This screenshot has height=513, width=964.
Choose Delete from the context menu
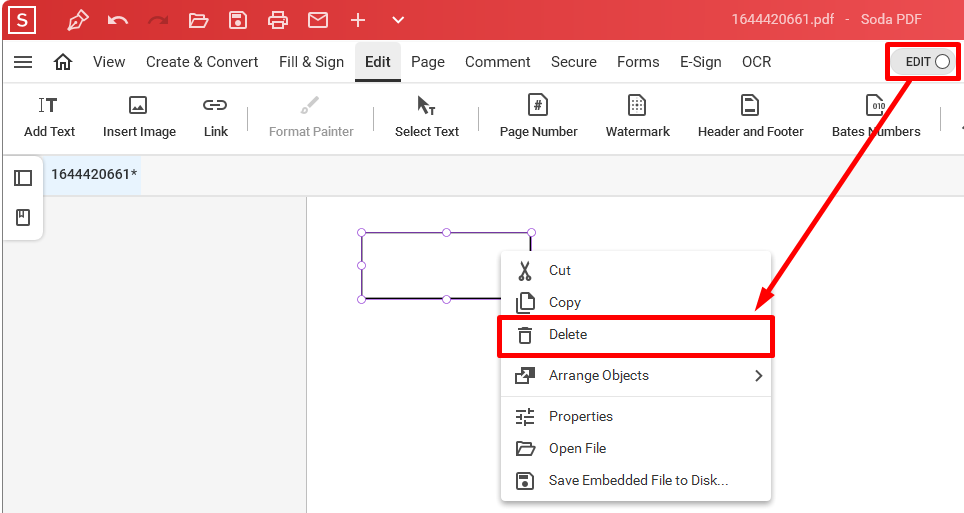point(636,335)
